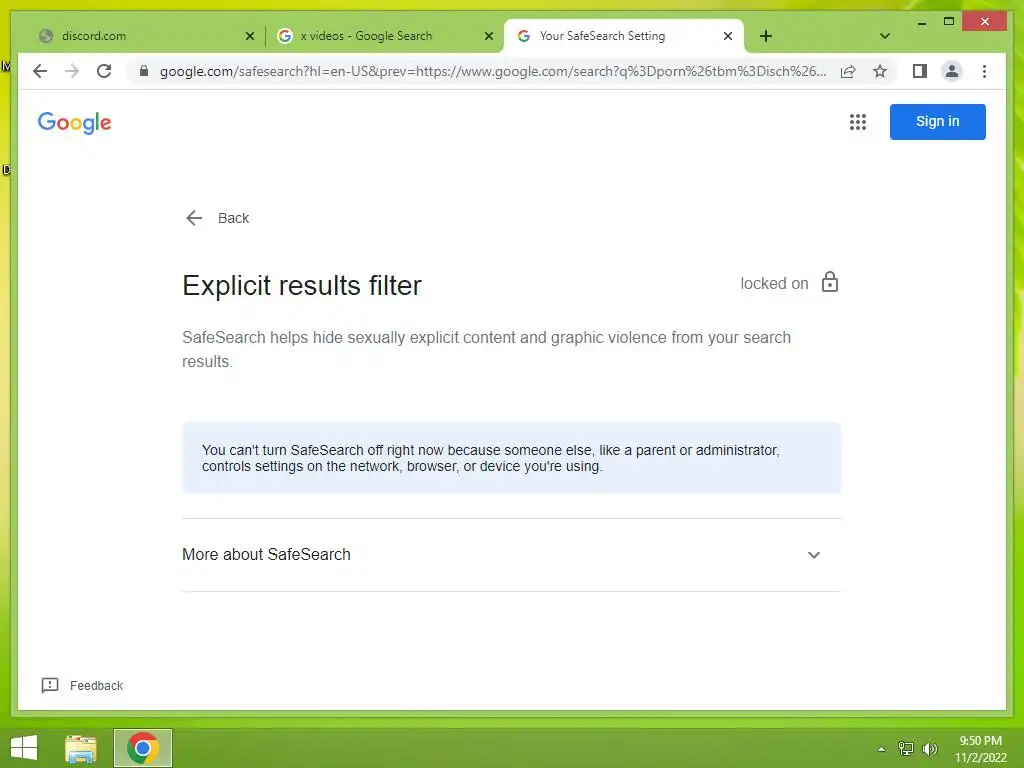1024x768 pixels.
Task: Minimize the Chrome window
Action: point(921,22)
